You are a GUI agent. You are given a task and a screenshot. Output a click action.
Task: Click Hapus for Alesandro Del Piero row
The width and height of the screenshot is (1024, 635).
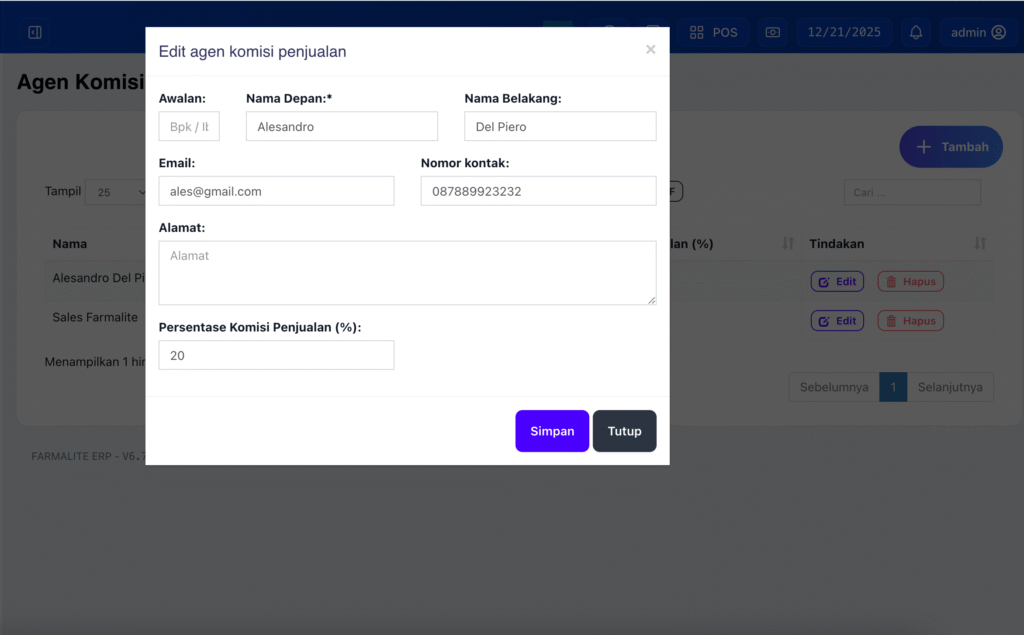point(910,282)
